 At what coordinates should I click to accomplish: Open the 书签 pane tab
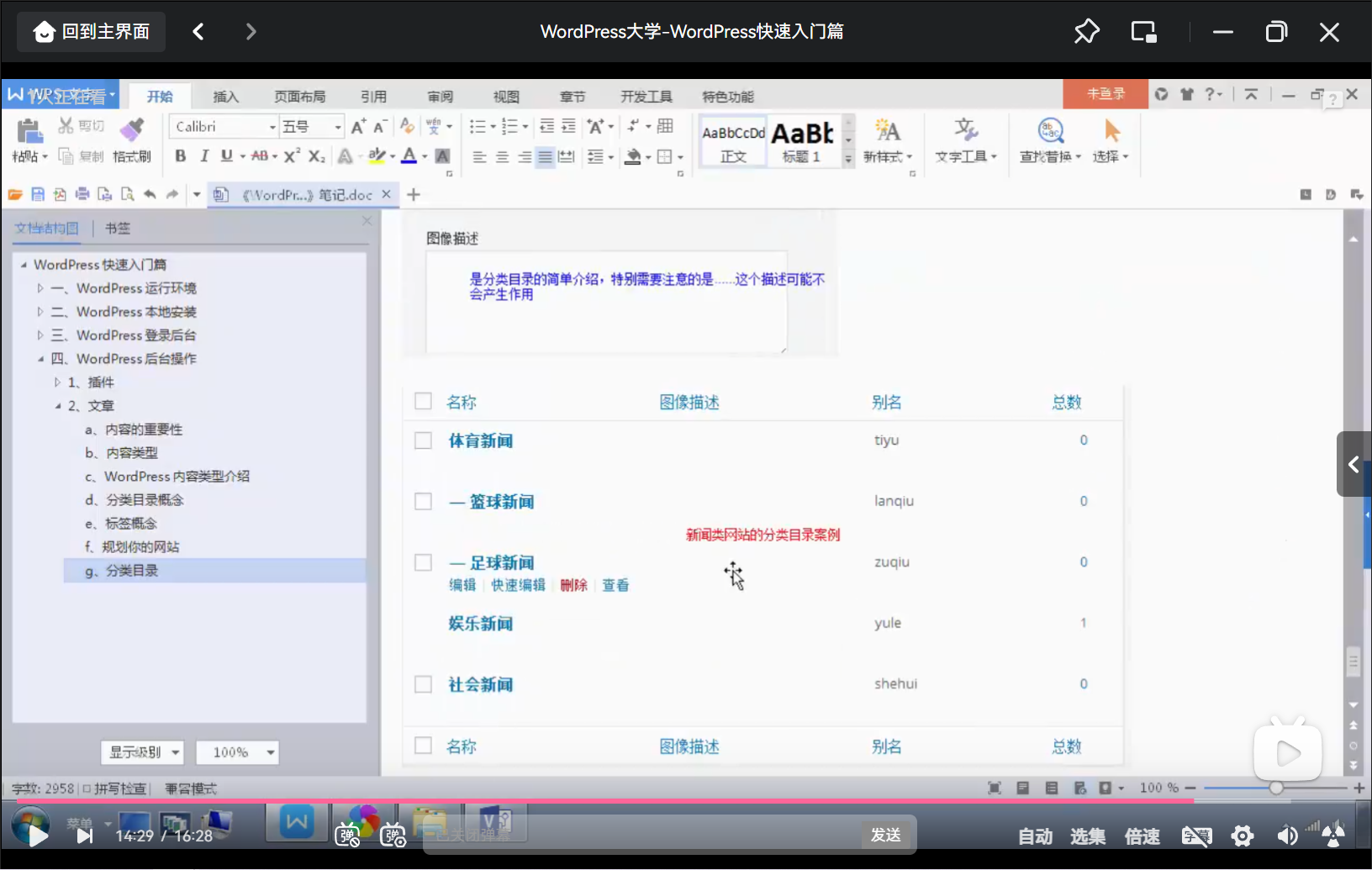click(118, 228)
